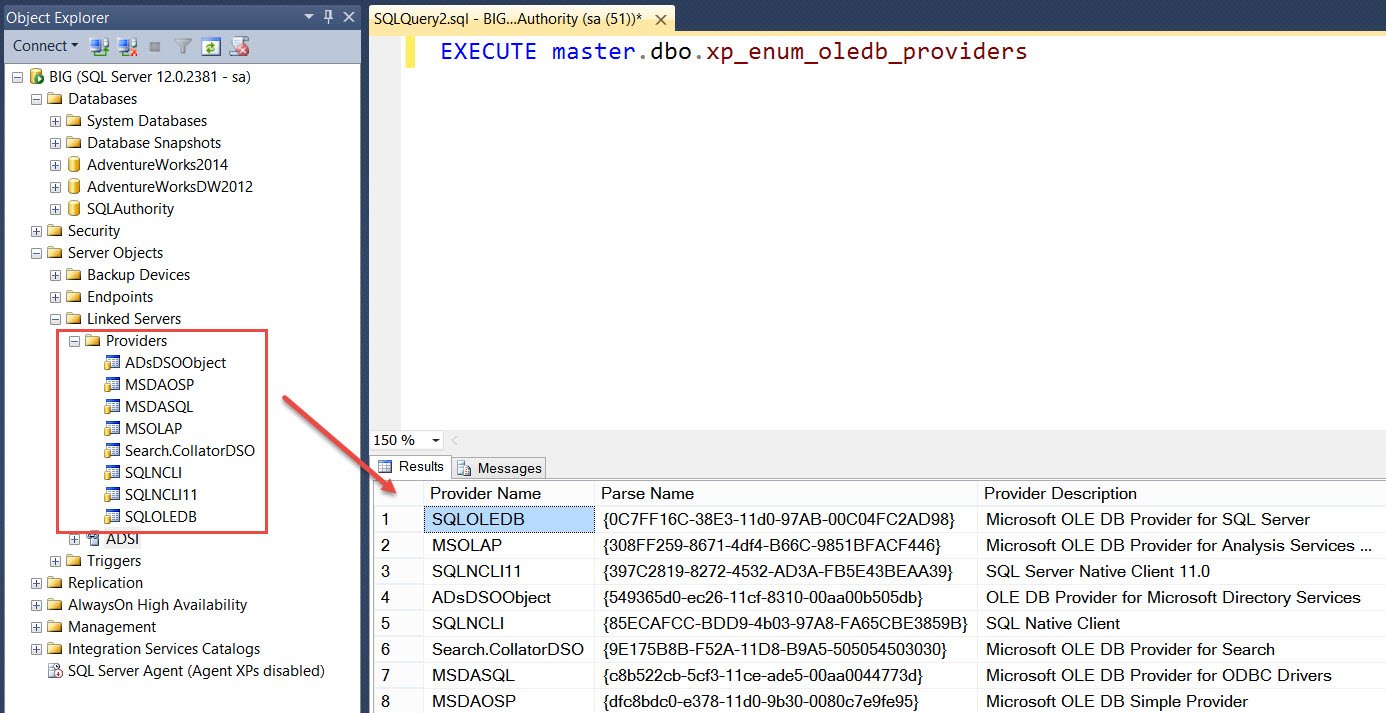Click the SQLNCLI provider icon in tree
The width and height of the screenshot is (1386, 713).
(x=112, y=473)
